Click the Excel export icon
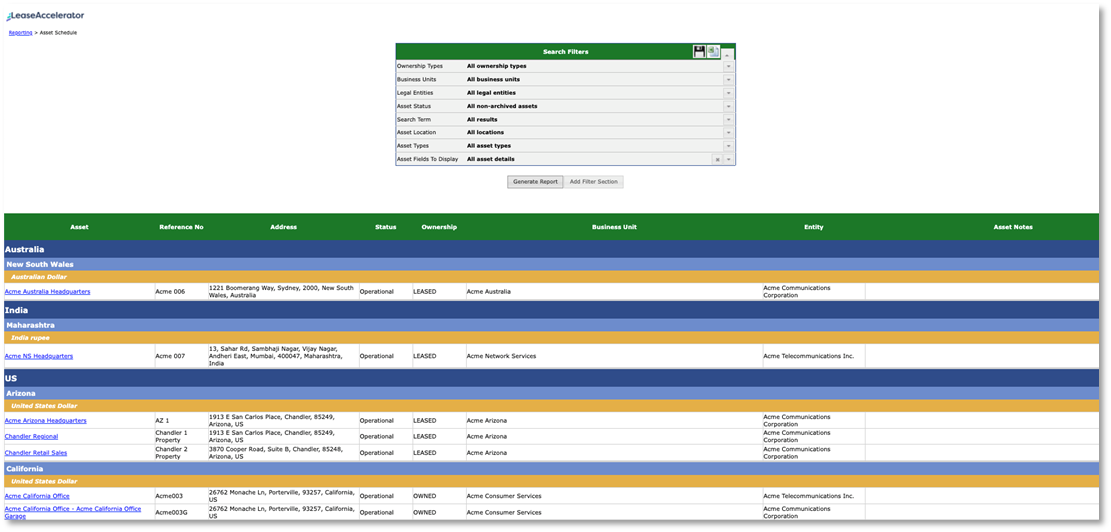Viewport: 1111px width, 532px height. (713, 51)
